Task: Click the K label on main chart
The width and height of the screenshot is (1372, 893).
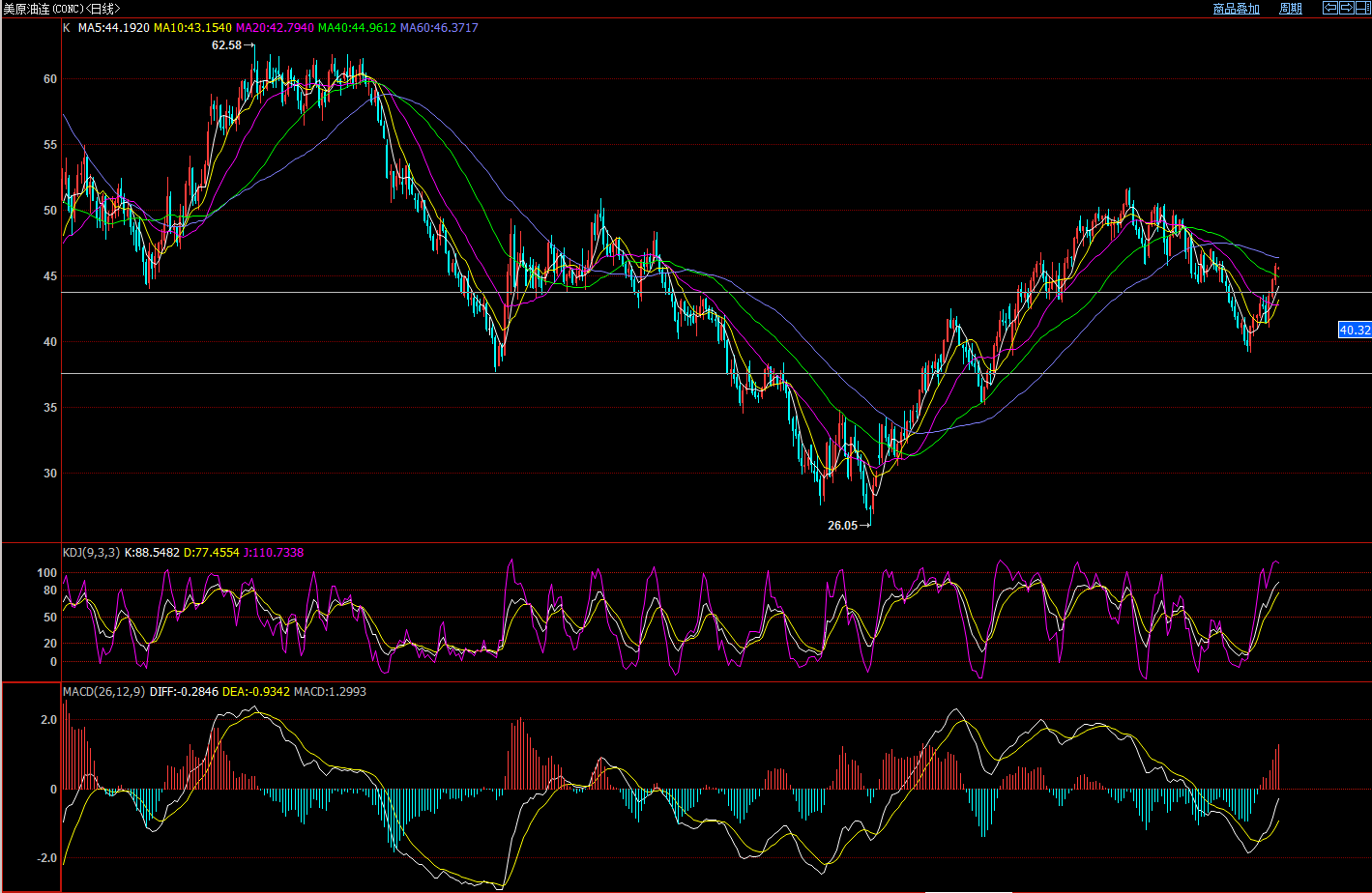Action: point(67,28)
